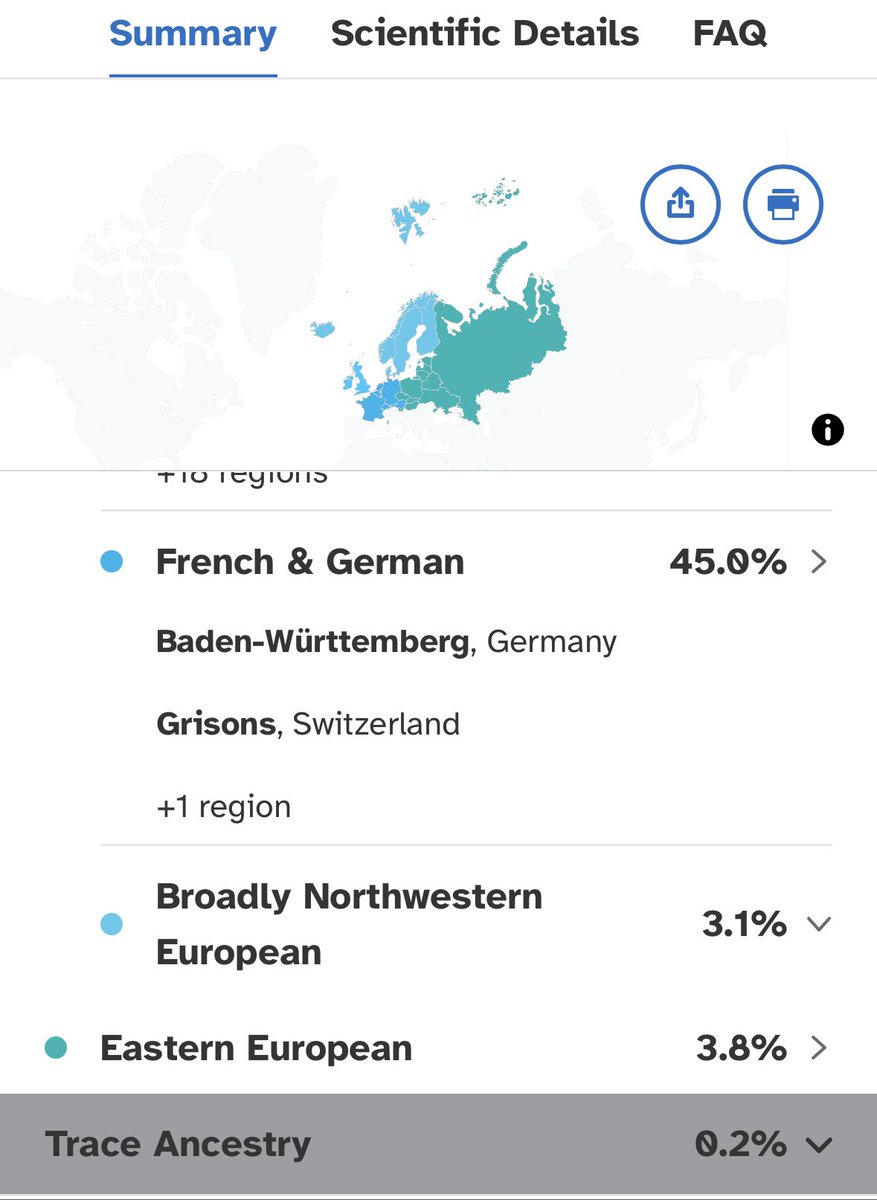Show the +1 region link
Image resolution: width=877 pixels, height=1200 pixels.
click(x=223, y=807)
